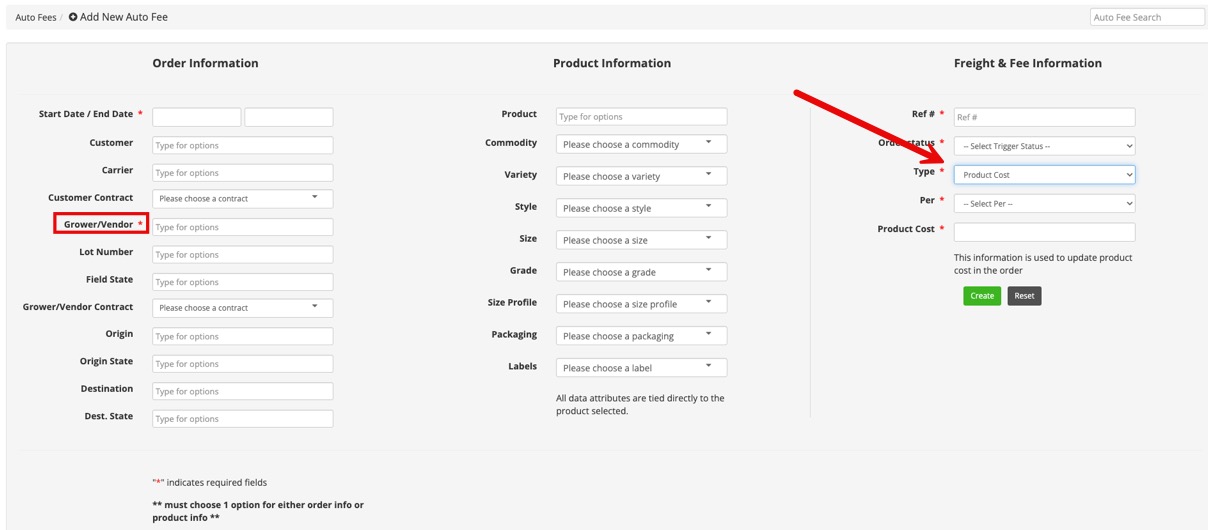This screenshot has width=1208, height=530.
Task: Expand the Per selection dropdown
Action: [1044, 204]
